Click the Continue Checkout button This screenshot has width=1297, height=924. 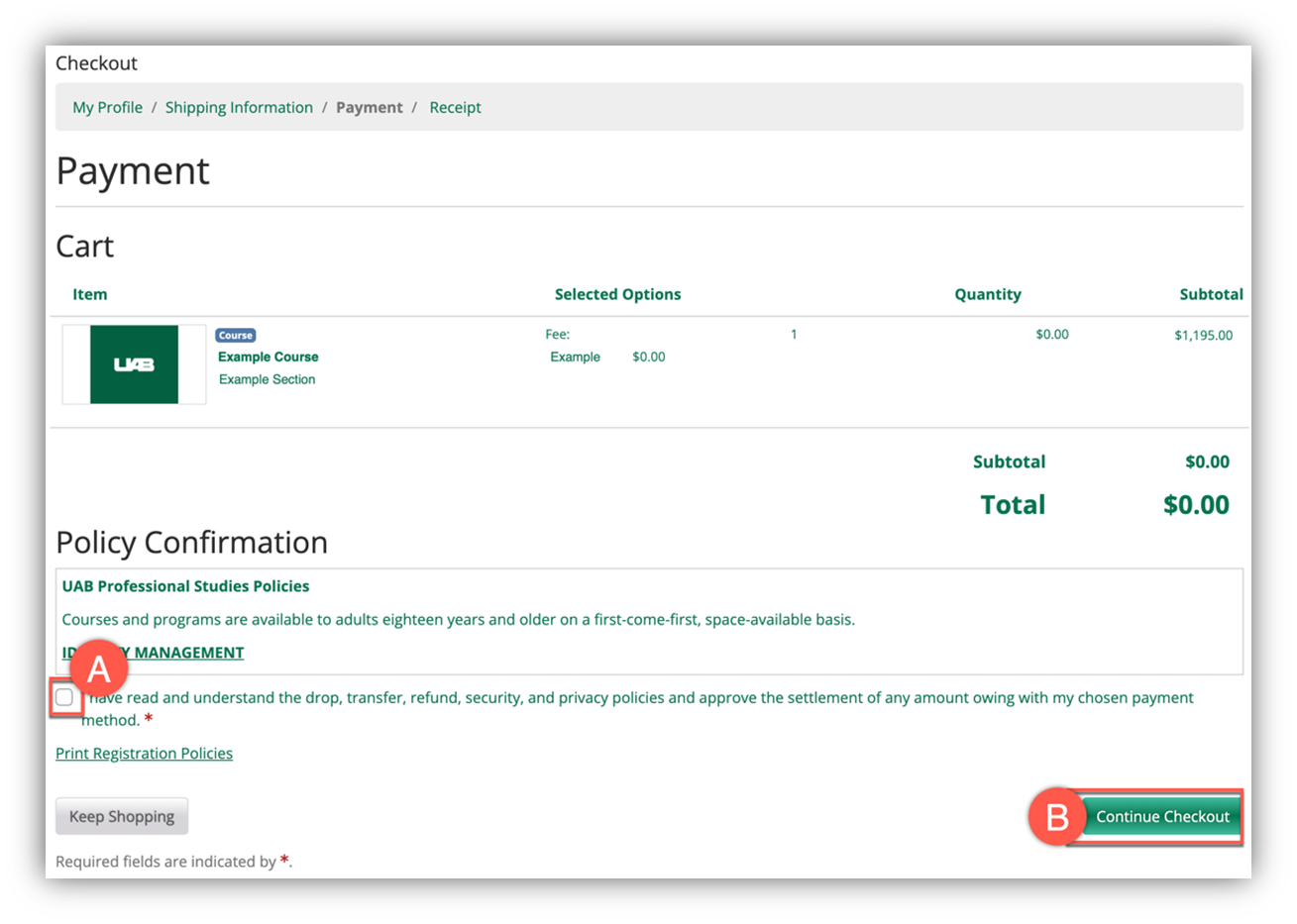[x=1161, y=817]
